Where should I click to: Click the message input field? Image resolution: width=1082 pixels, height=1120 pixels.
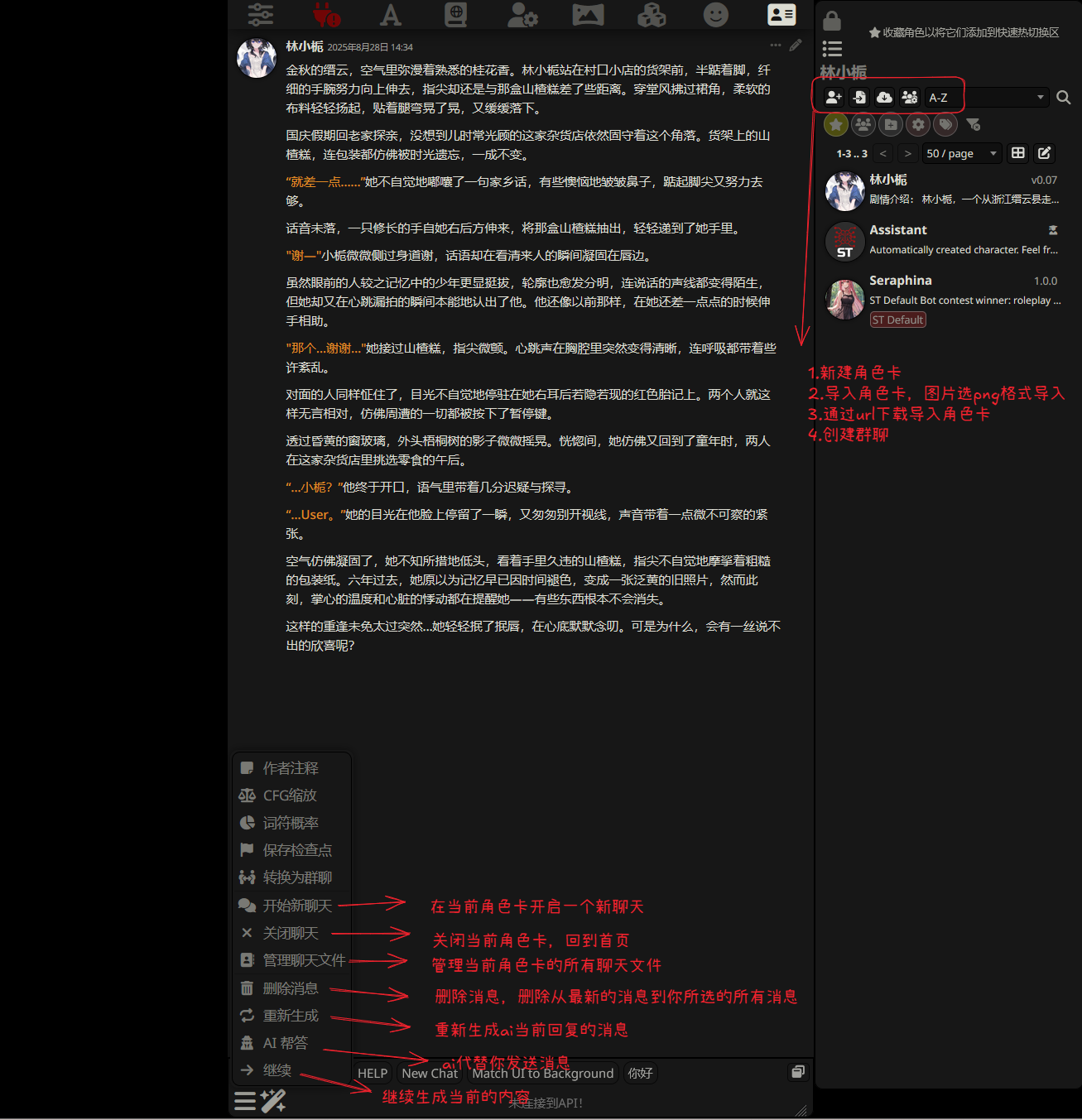[546, 1103]
